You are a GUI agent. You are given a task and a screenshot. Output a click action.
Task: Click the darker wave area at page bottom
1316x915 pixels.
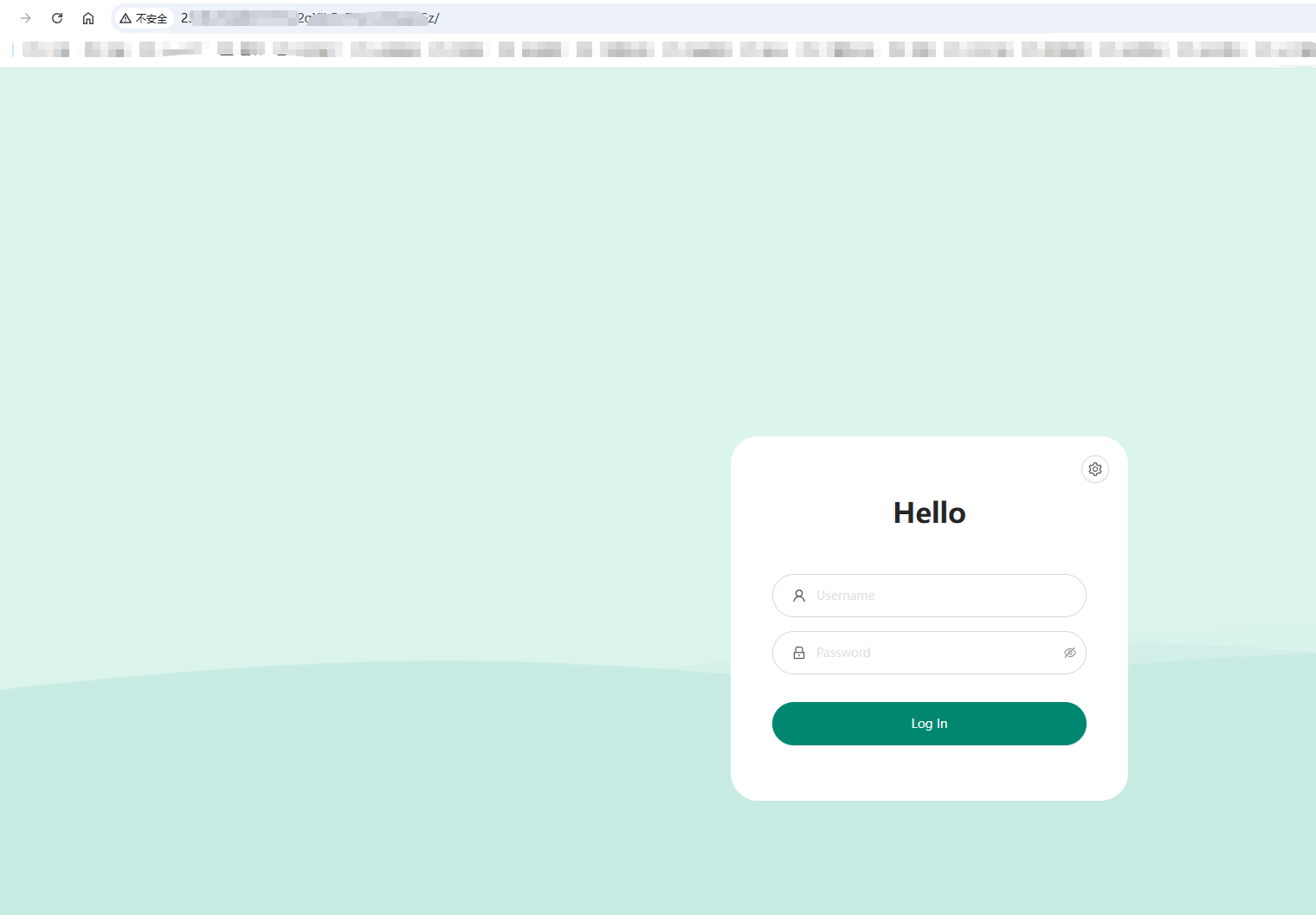346,822
